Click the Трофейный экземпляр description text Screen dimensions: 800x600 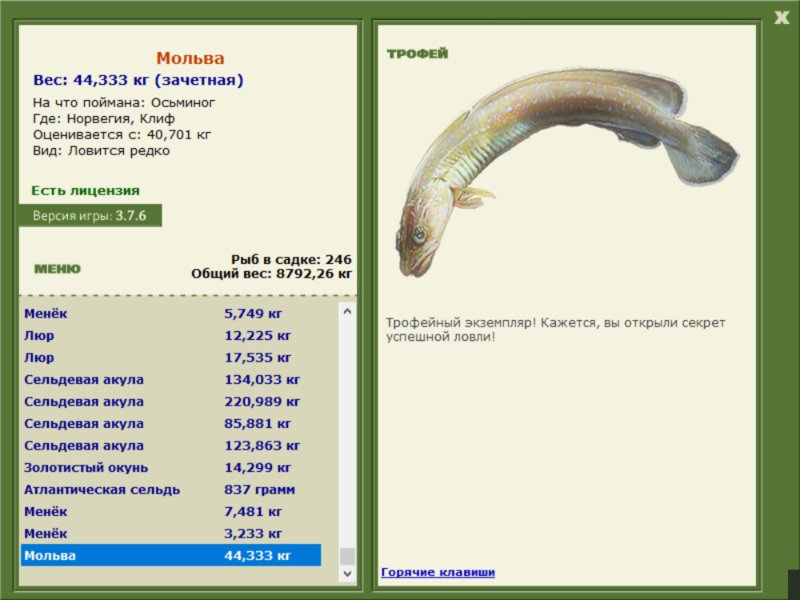click(x=555, y=330)
